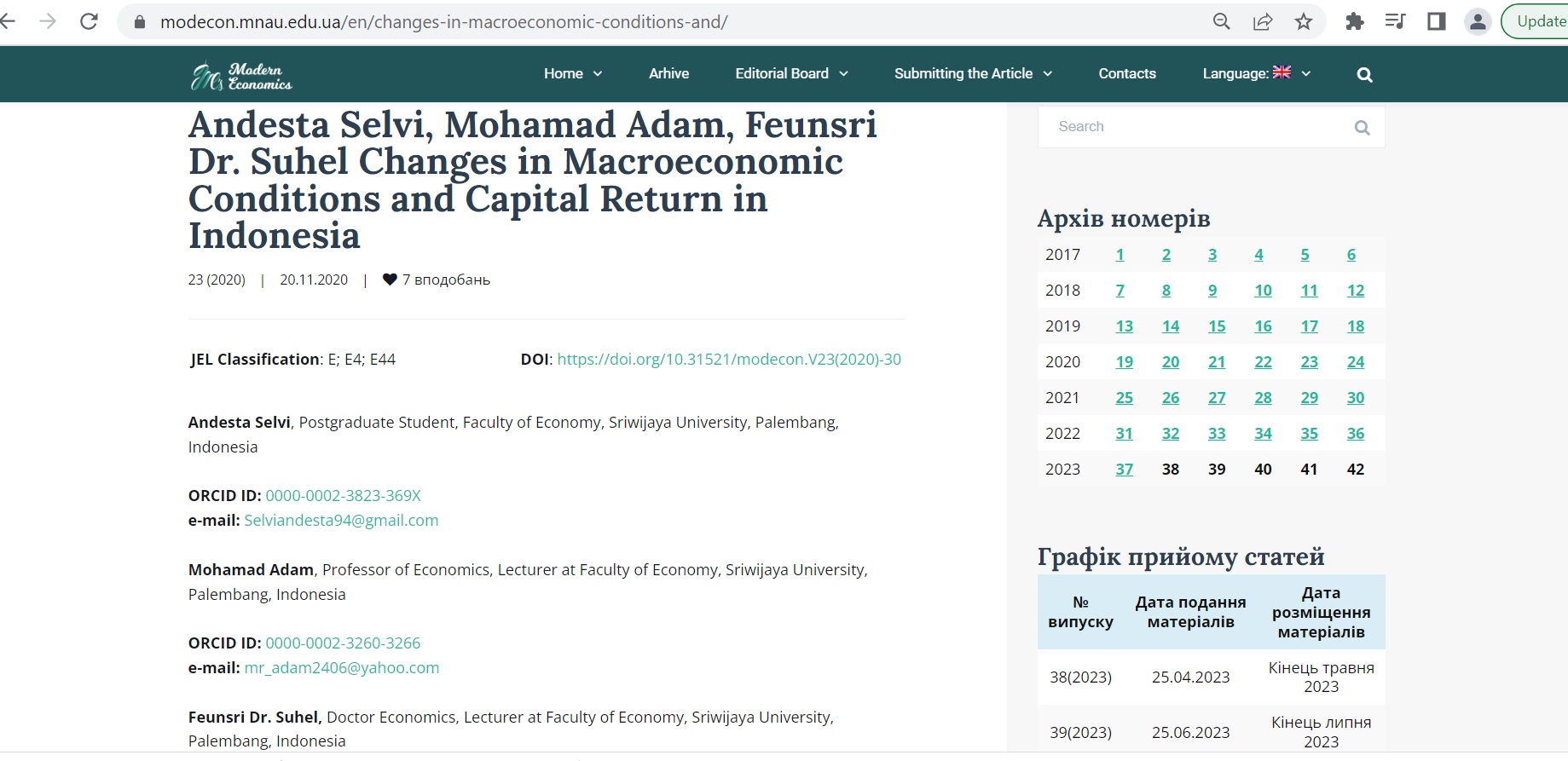This screenshot has height=761, width=1568.
Task: Open the Home menu item
Action: click(x=564, y=74)
